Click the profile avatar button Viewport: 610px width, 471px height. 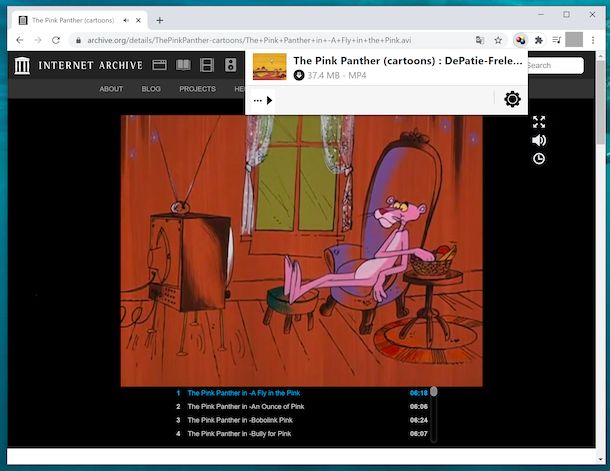click(574, 40)
